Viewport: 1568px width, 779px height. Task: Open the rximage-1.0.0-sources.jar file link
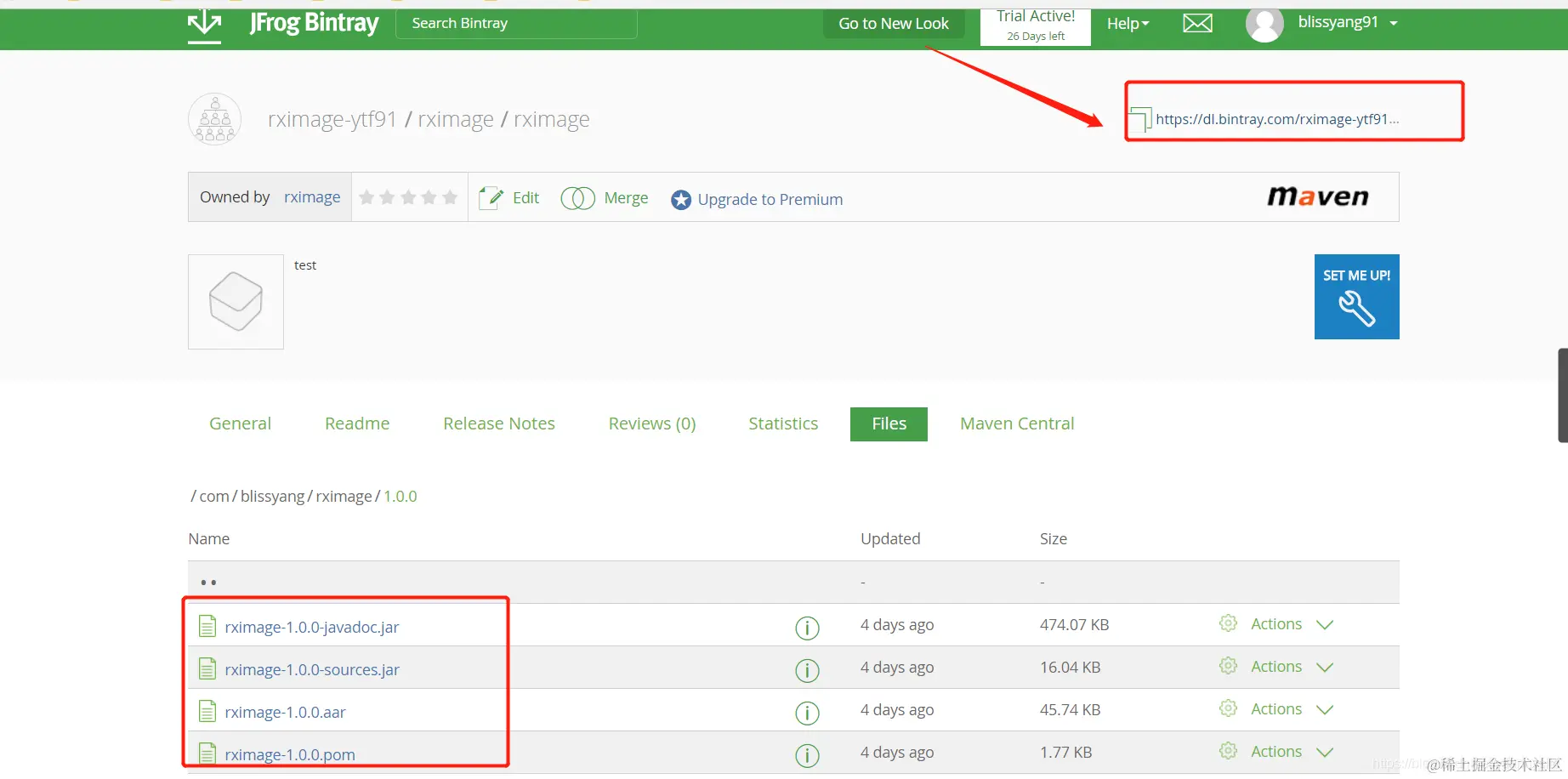pyautogui.click(x=312, y=670)
